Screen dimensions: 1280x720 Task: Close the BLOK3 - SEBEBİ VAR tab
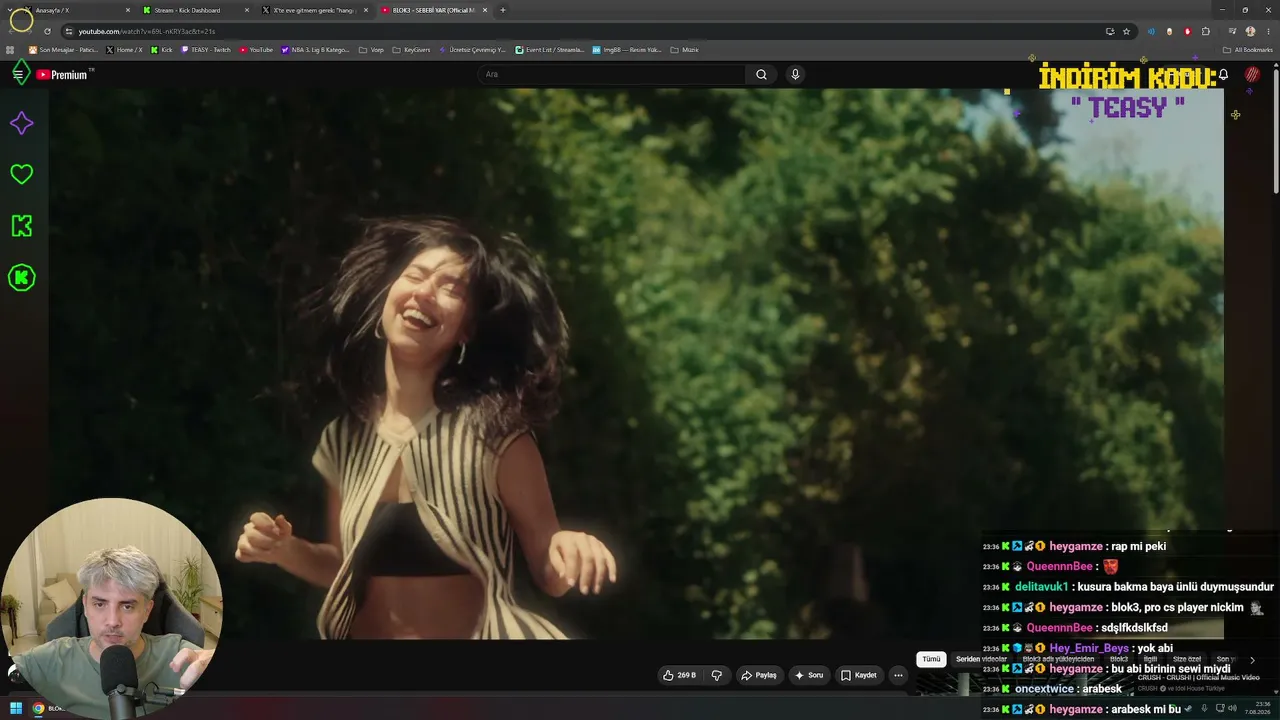485,10
